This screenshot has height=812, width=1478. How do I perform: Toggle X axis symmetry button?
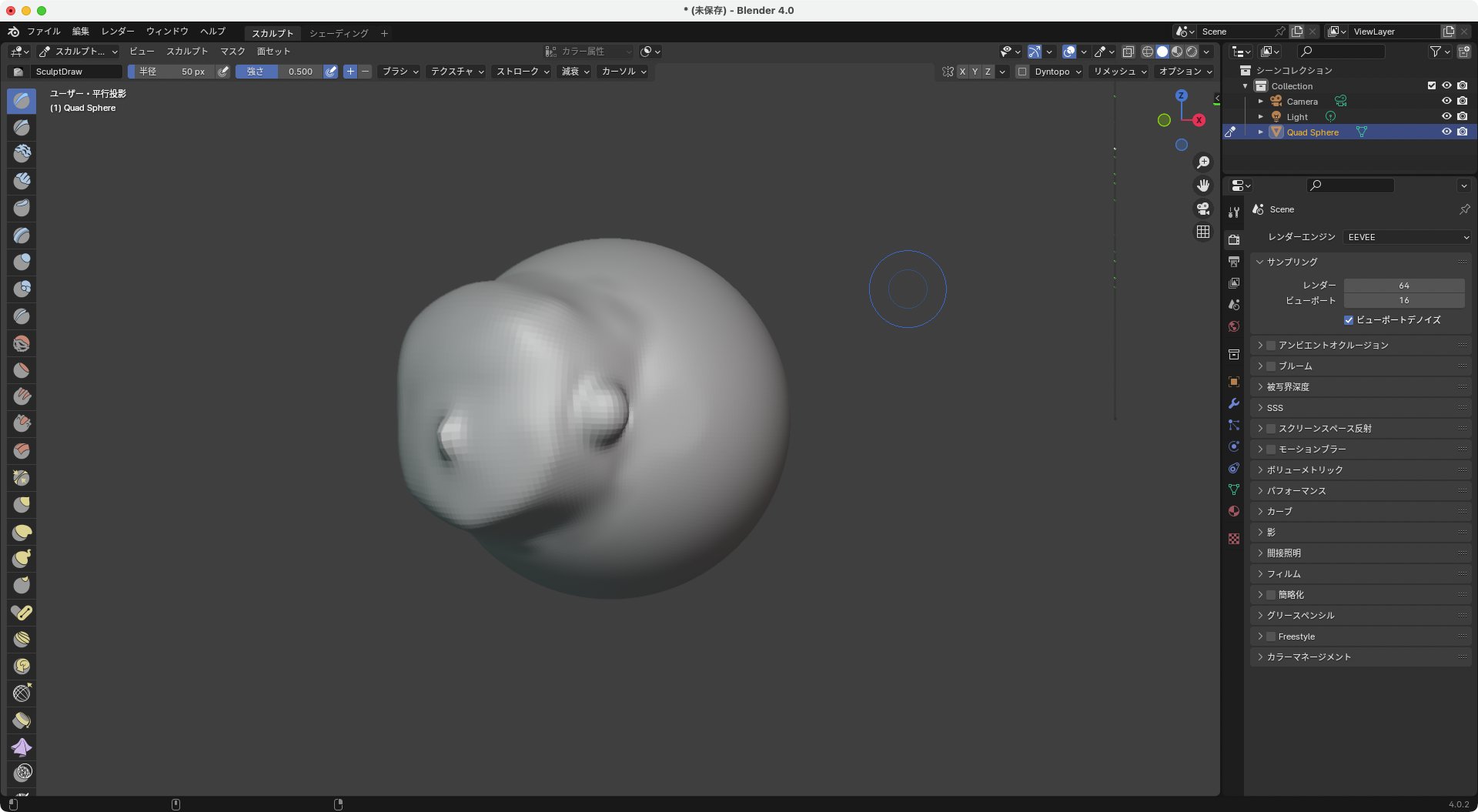962,72
